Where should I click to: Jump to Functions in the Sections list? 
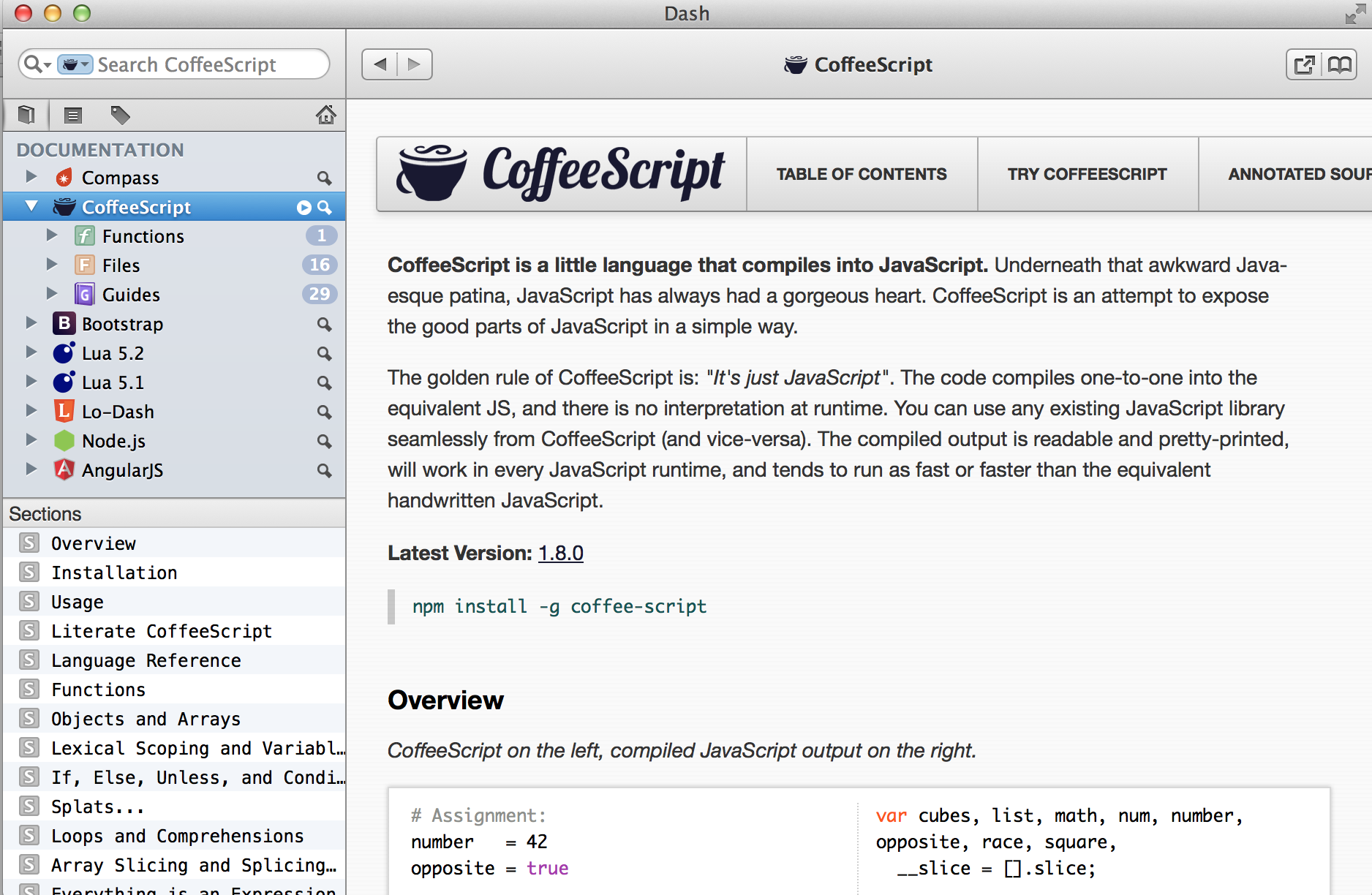click(x=174, y=689)
